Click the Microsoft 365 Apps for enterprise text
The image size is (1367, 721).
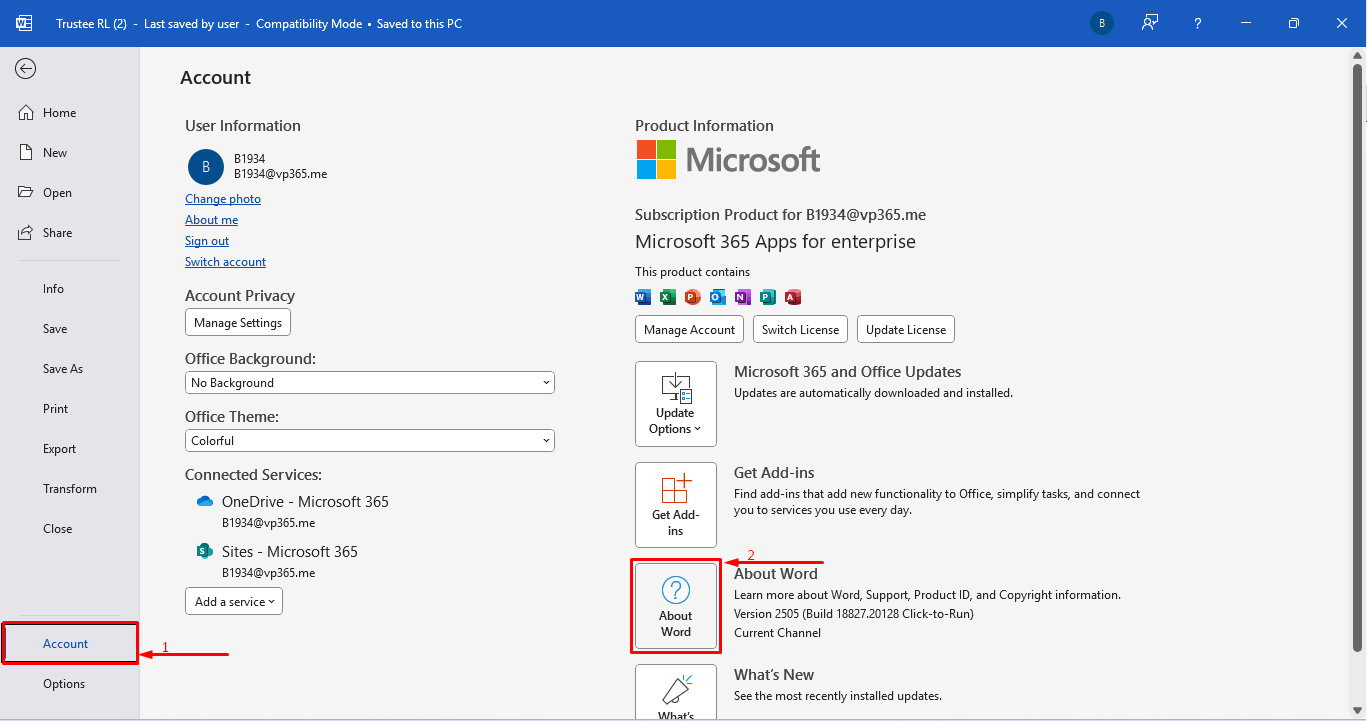[x=775, y=242]
